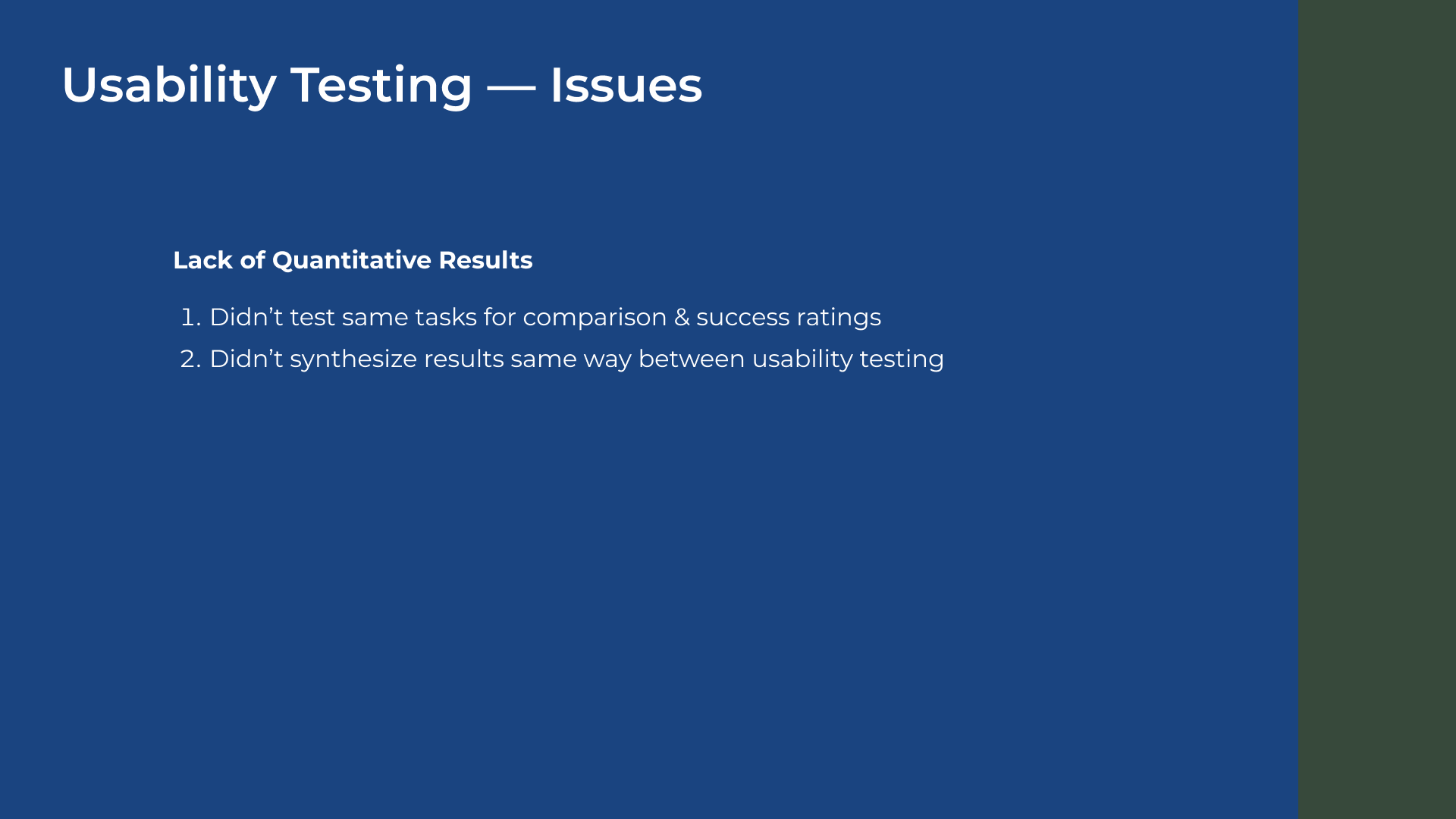Click the first list item about comparison tasks
Screen dimensions: 1456x819
544,317
